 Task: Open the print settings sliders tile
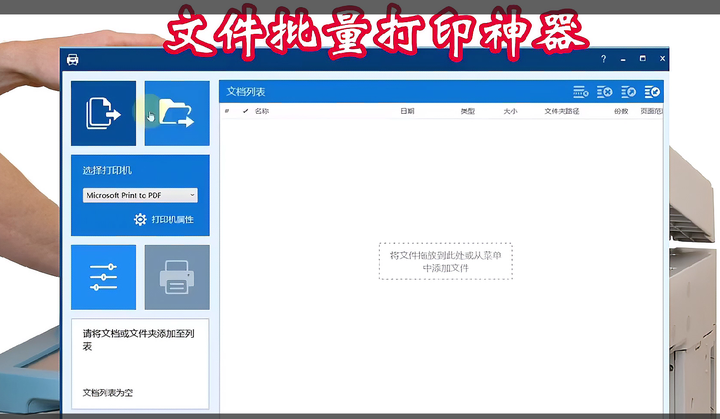click(103, 277)
